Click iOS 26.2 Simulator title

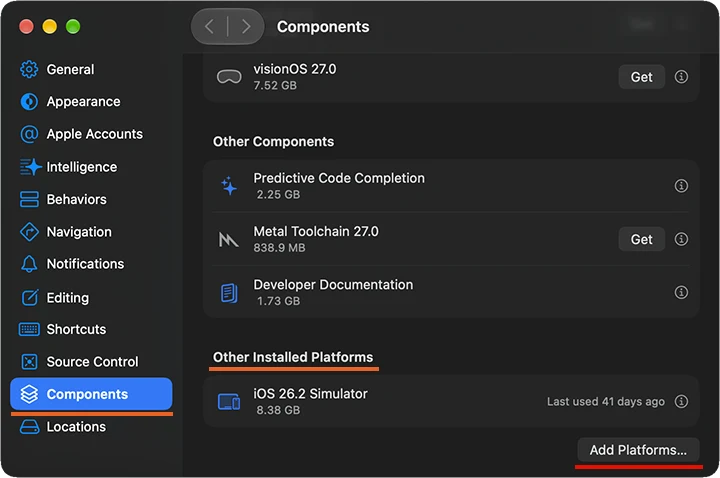(310, 394)
